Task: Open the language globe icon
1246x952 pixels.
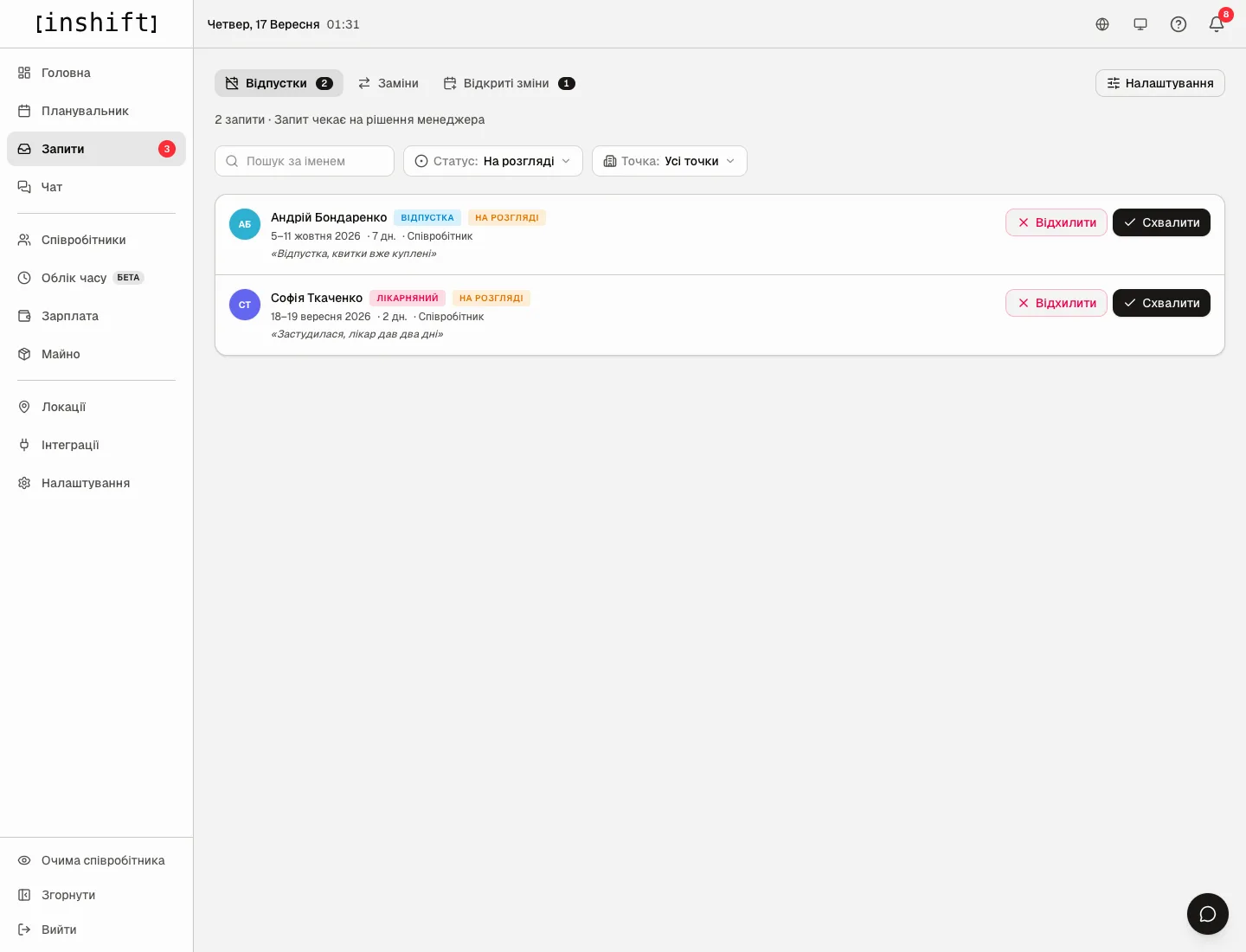Action: tap(1102, 24)
